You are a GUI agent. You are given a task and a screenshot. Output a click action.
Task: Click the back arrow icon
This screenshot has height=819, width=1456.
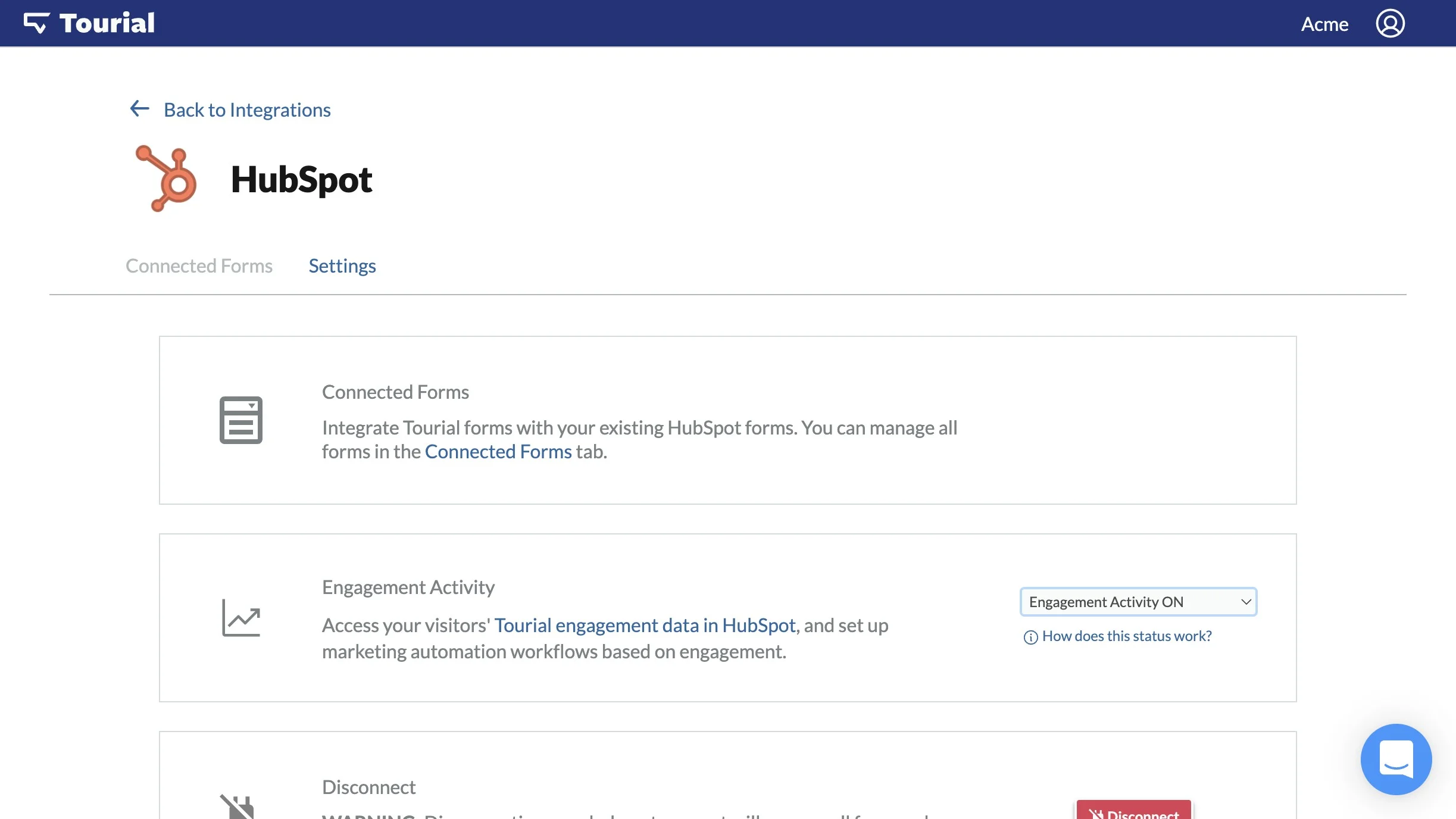[x=139, y=108]
